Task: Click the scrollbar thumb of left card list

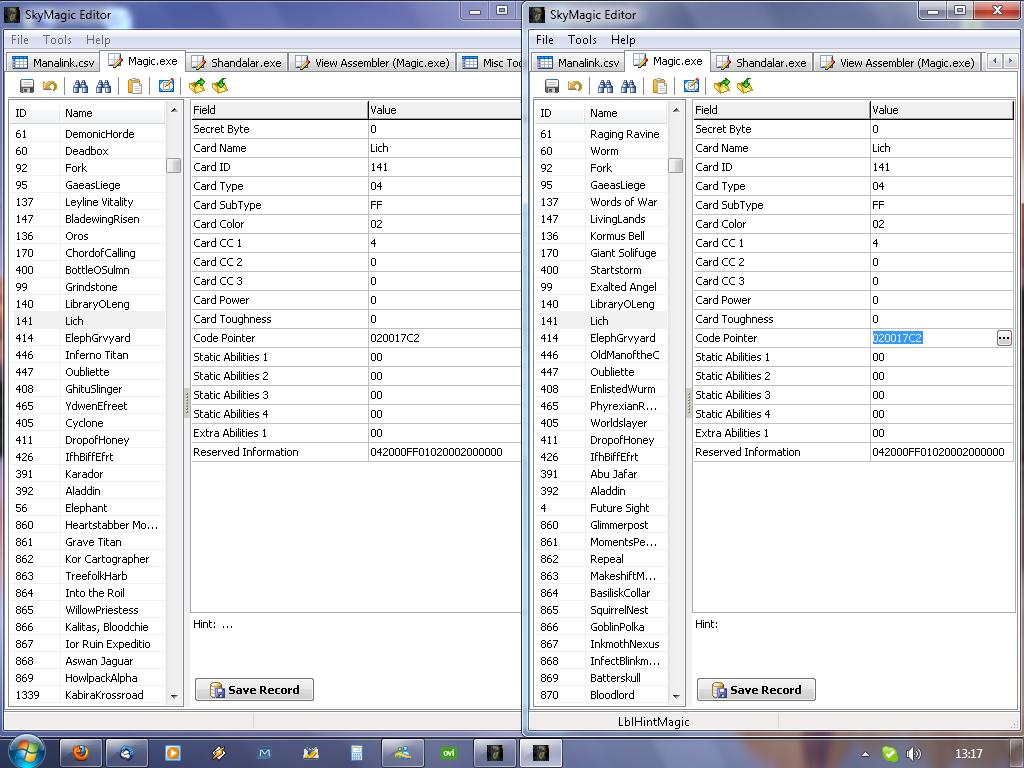Action: click(173, 166)
